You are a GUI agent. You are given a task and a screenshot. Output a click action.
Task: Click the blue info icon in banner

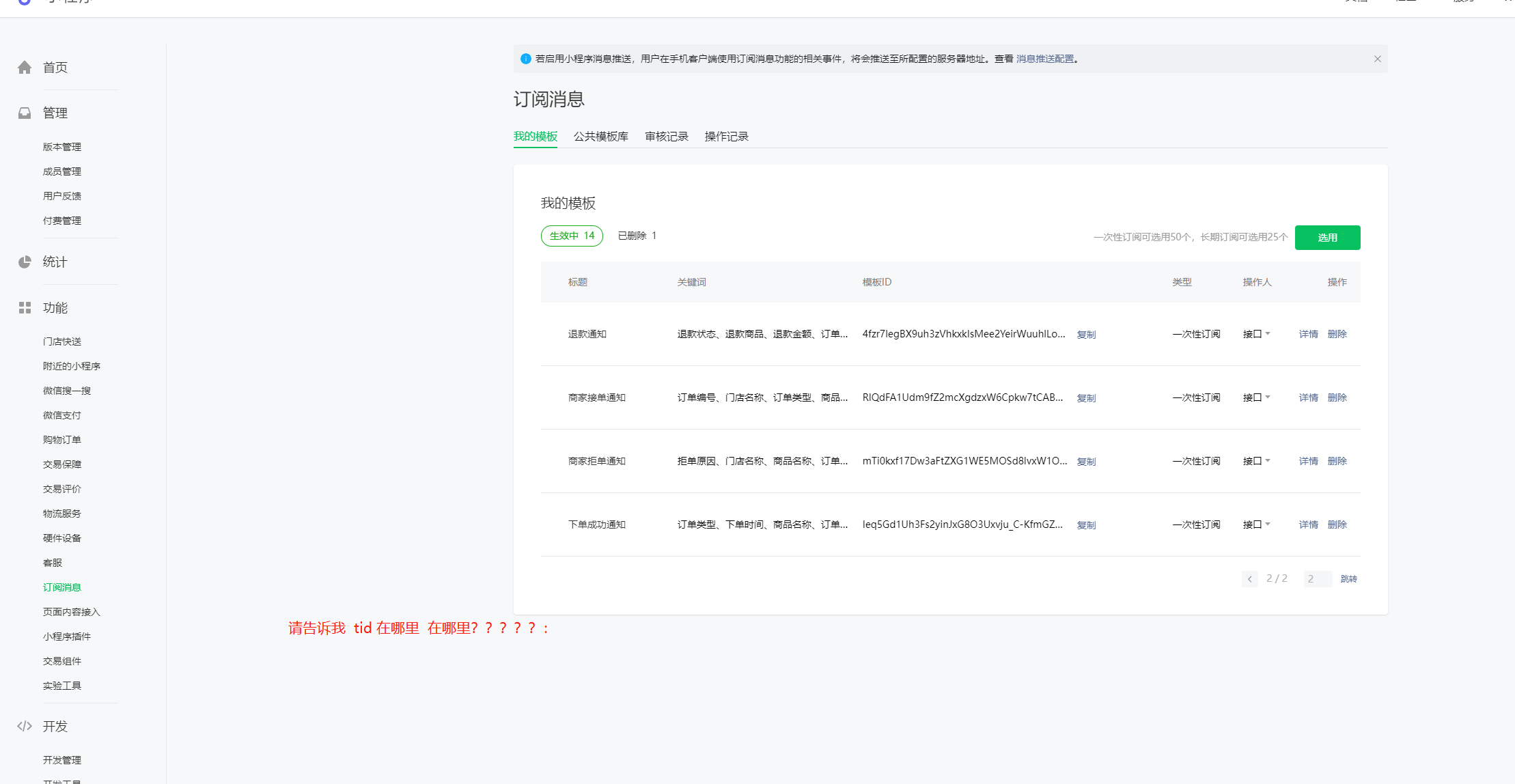pos(525,59)
